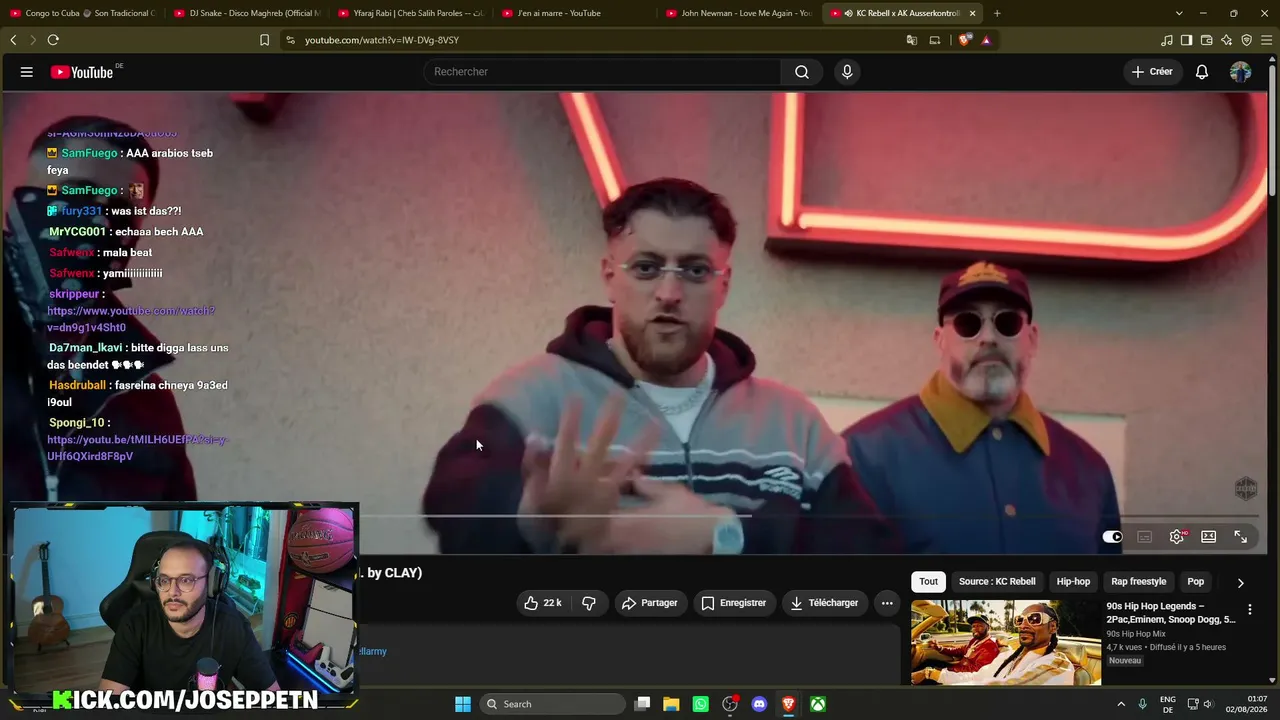Open the video's more actions menu
The height and width of the screenshot is (720, 1280).
pos(886,603)
